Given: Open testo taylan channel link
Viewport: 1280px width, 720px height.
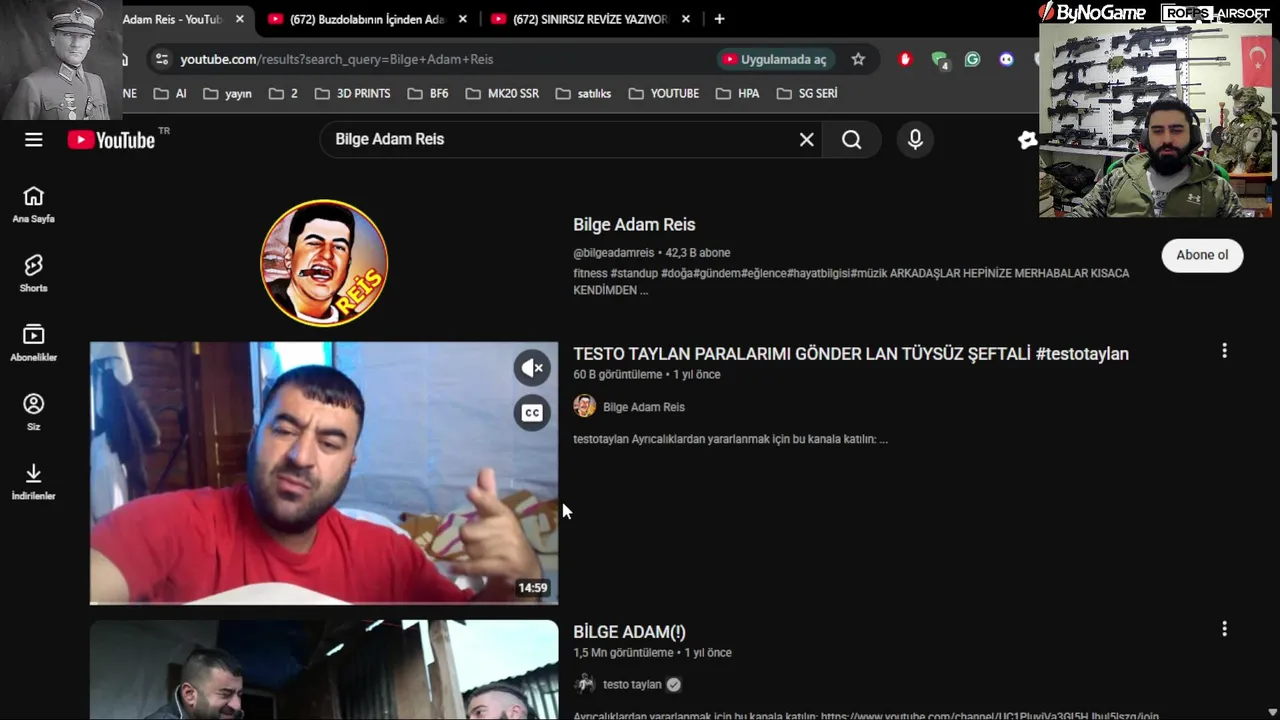Looking at the screenshot, I should point(632,685).
